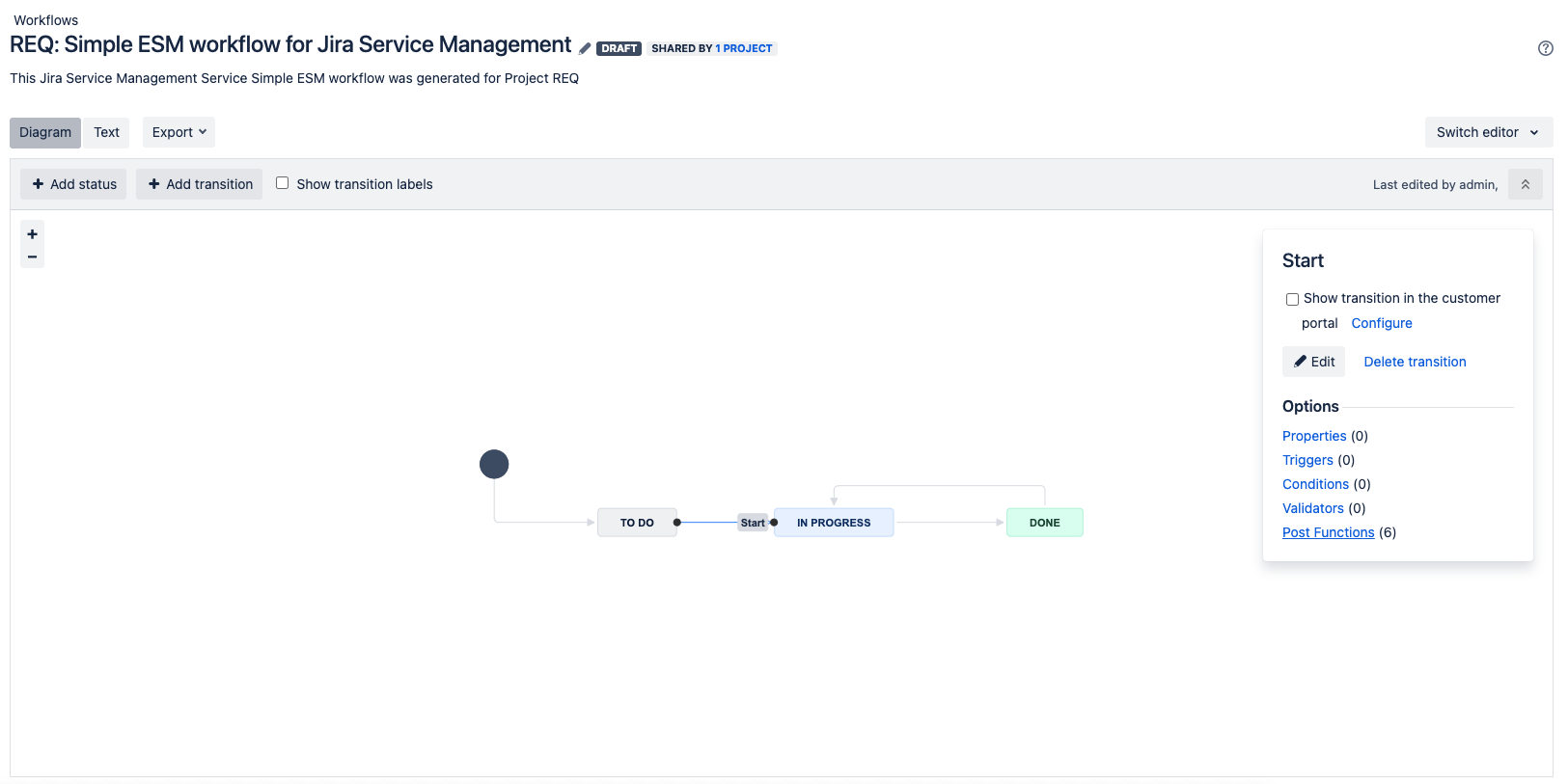Open the Post Functions link

1328,532
